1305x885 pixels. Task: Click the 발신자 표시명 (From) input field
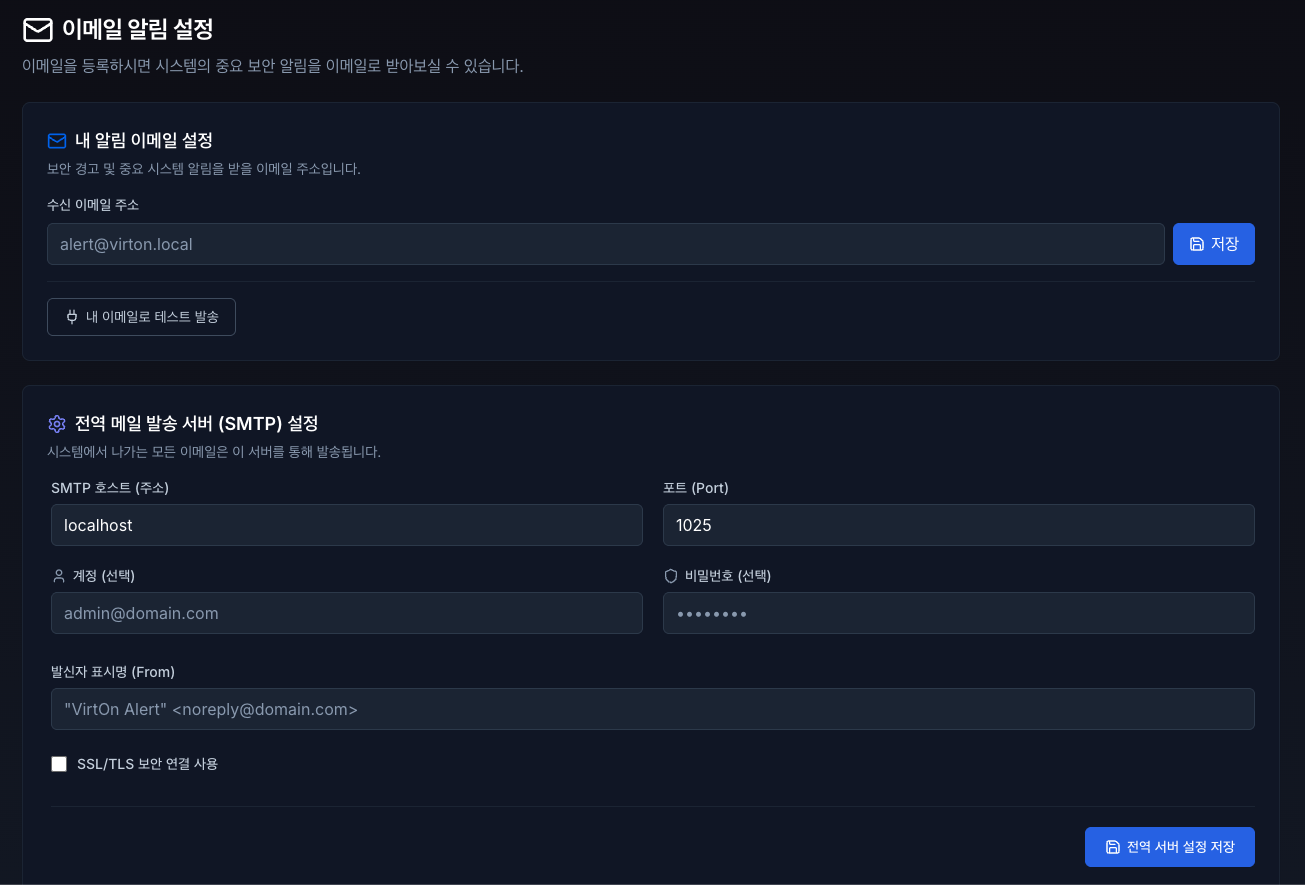coord(652,709)
